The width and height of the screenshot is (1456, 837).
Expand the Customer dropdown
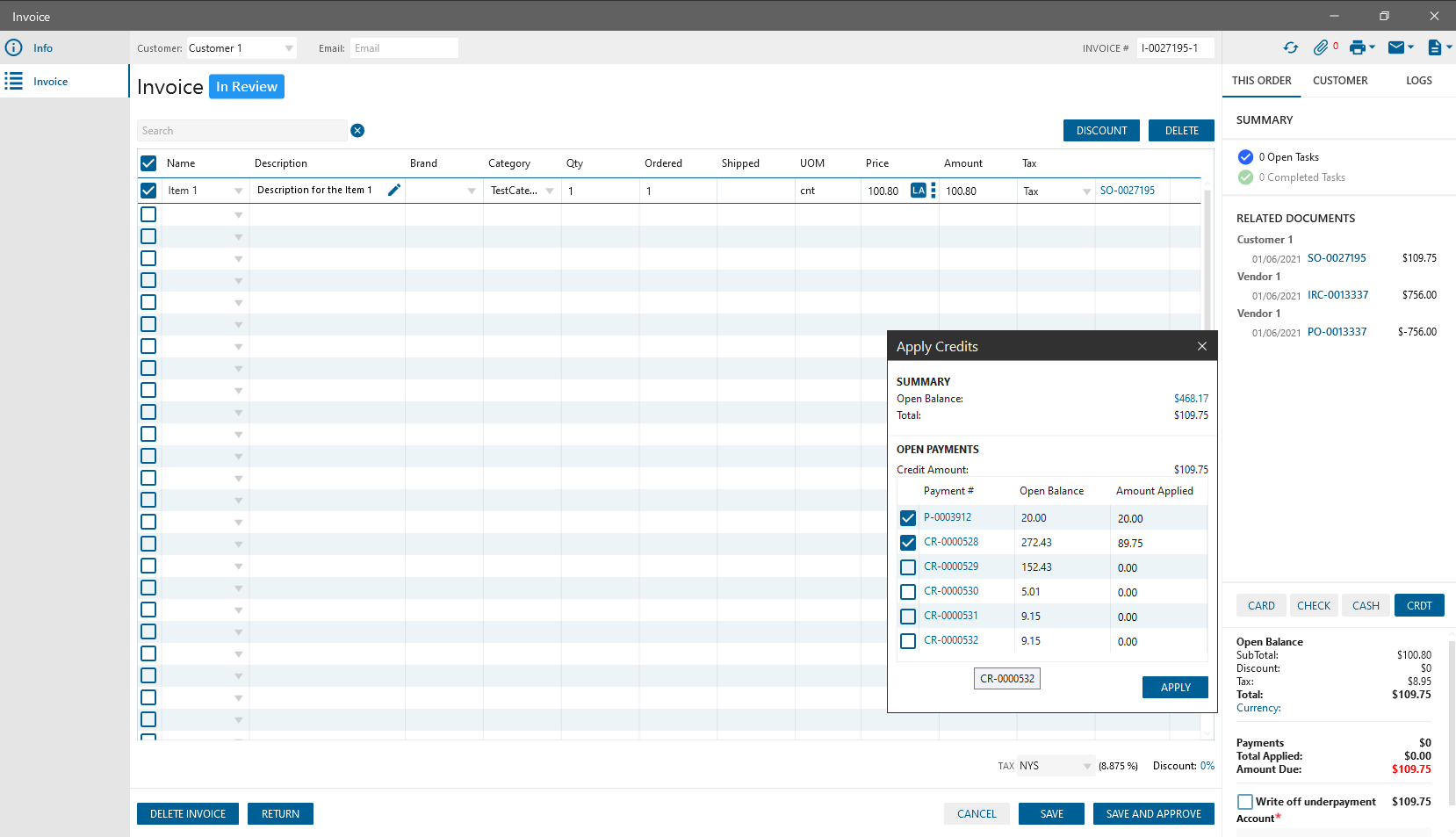coord(289,48)
